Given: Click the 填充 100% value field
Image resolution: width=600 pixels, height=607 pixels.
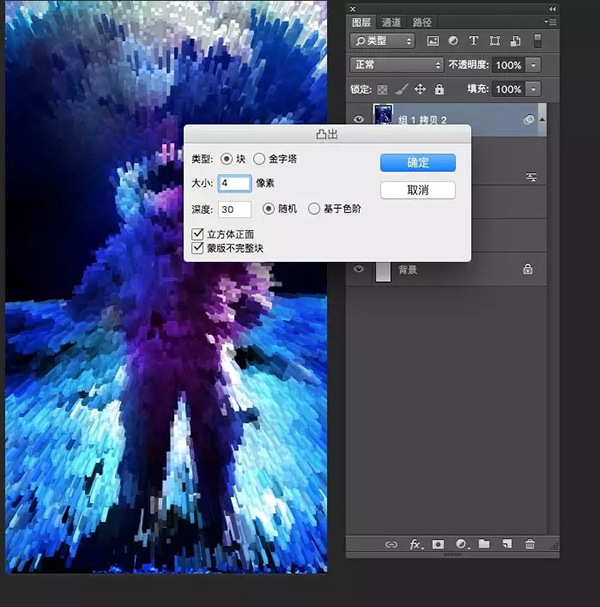Looking at the screenshot, I should 509,89.
